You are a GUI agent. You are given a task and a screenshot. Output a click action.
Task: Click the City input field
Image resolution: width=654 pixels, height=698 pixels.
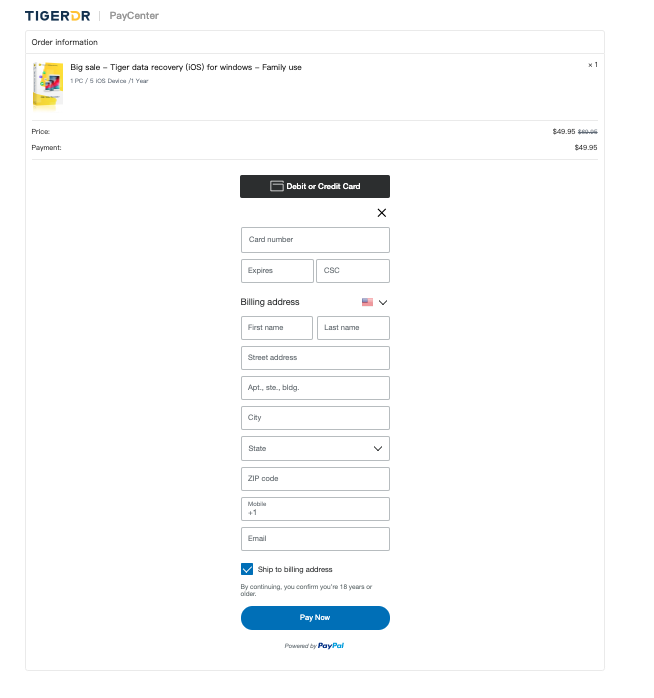(x=315, y=418)
